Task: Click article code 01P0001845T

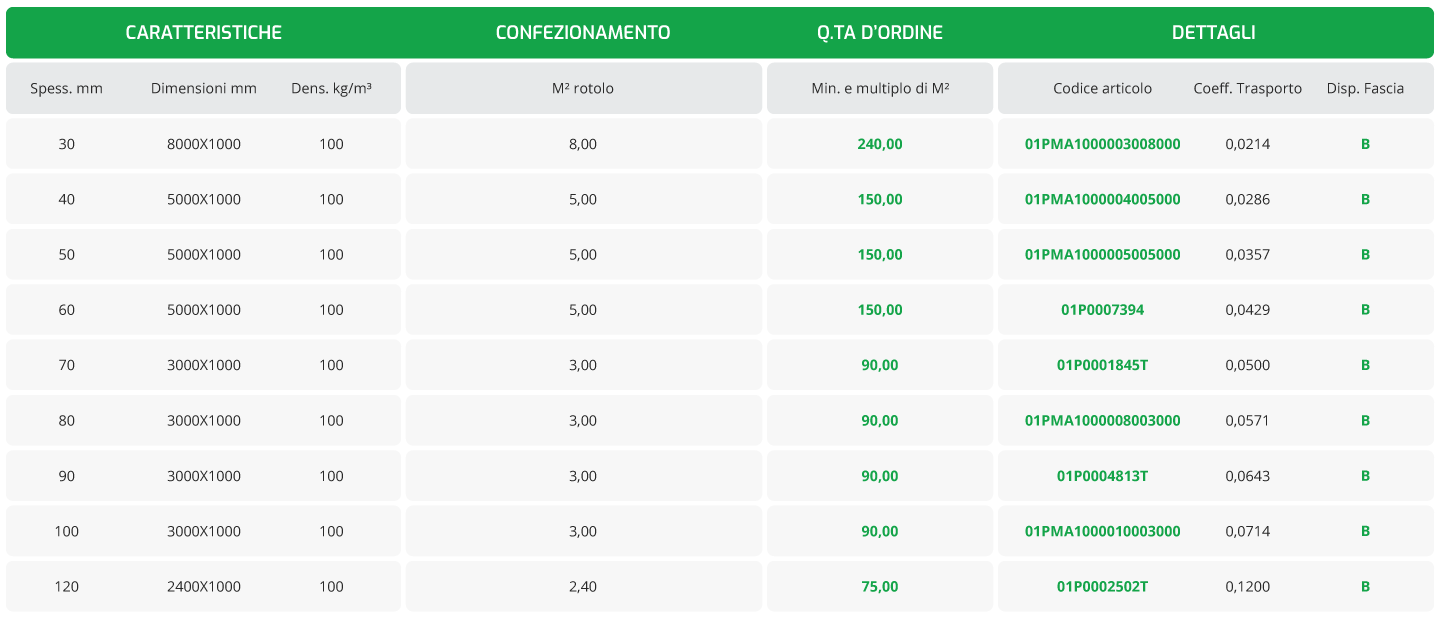Action: (1102, 365)
